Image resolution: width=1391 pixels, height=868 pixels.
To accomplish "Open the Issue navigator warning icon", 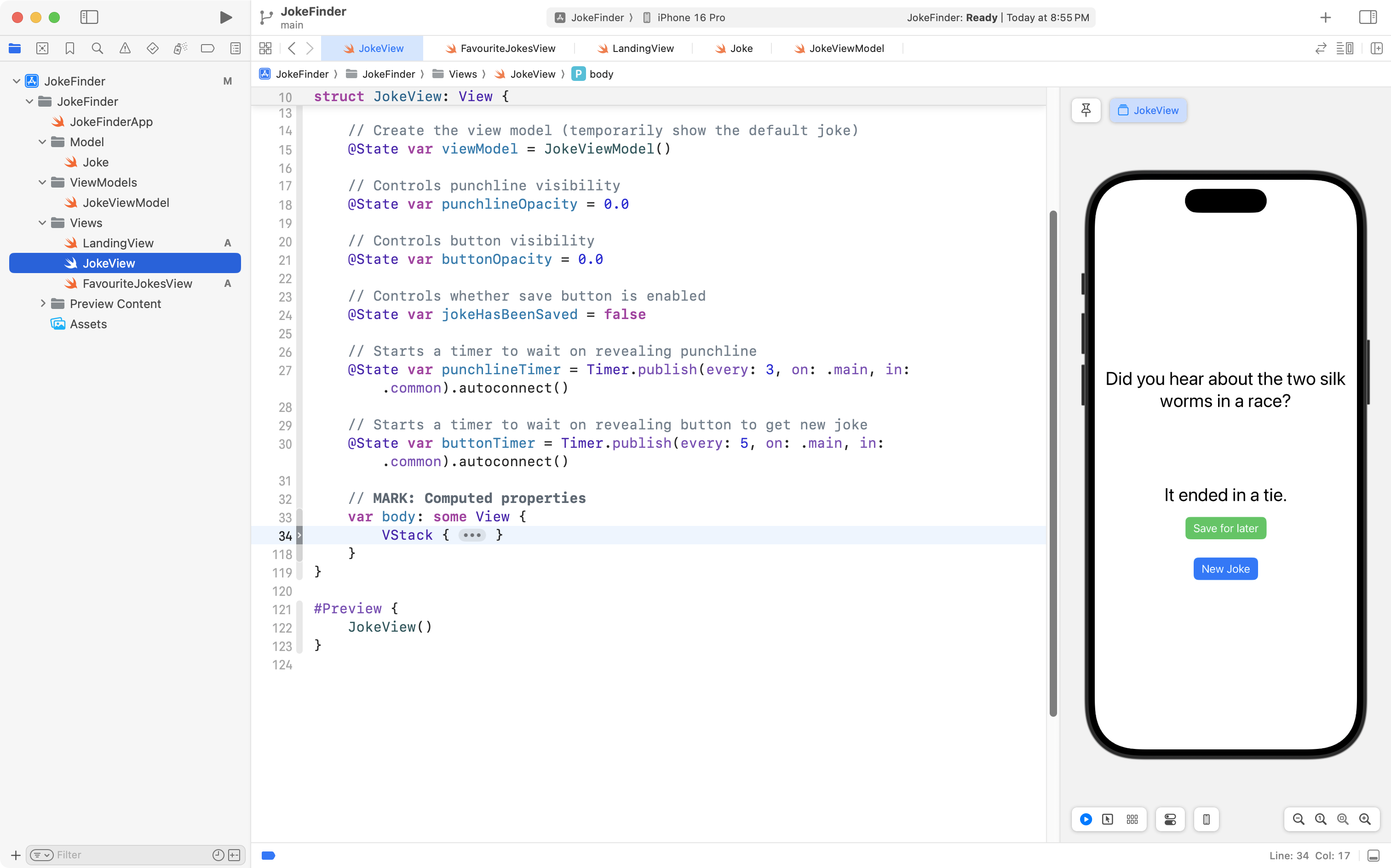I will [x=125, y=48].
